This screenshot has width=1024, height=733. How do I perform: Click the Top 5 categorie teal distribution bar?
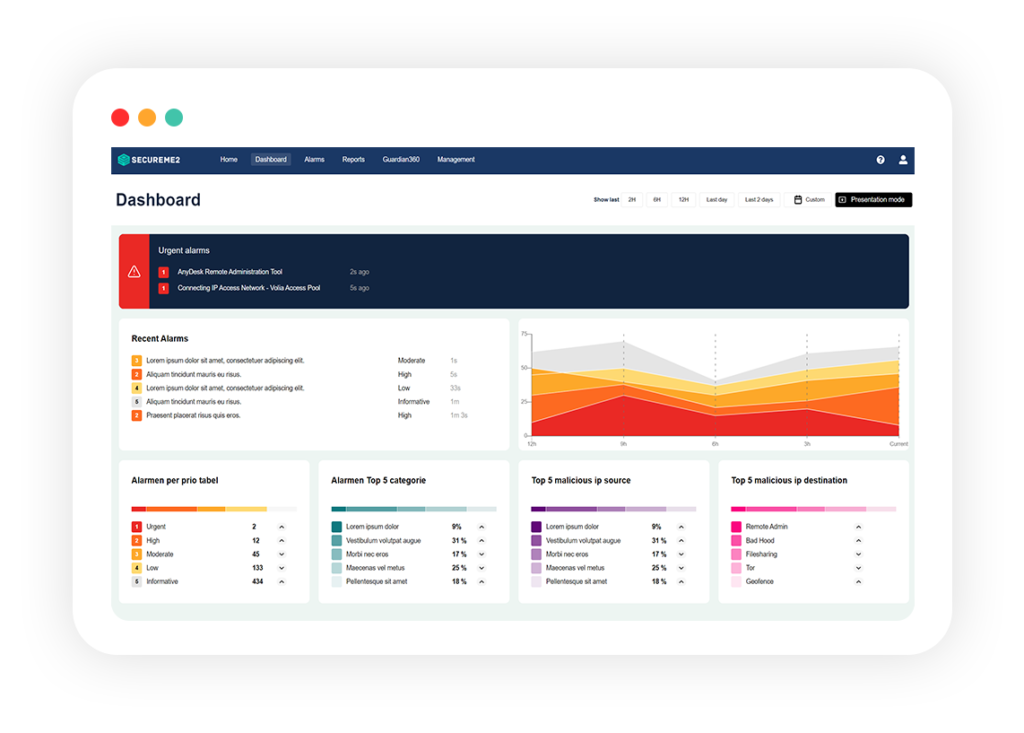[x=414, y=509]
